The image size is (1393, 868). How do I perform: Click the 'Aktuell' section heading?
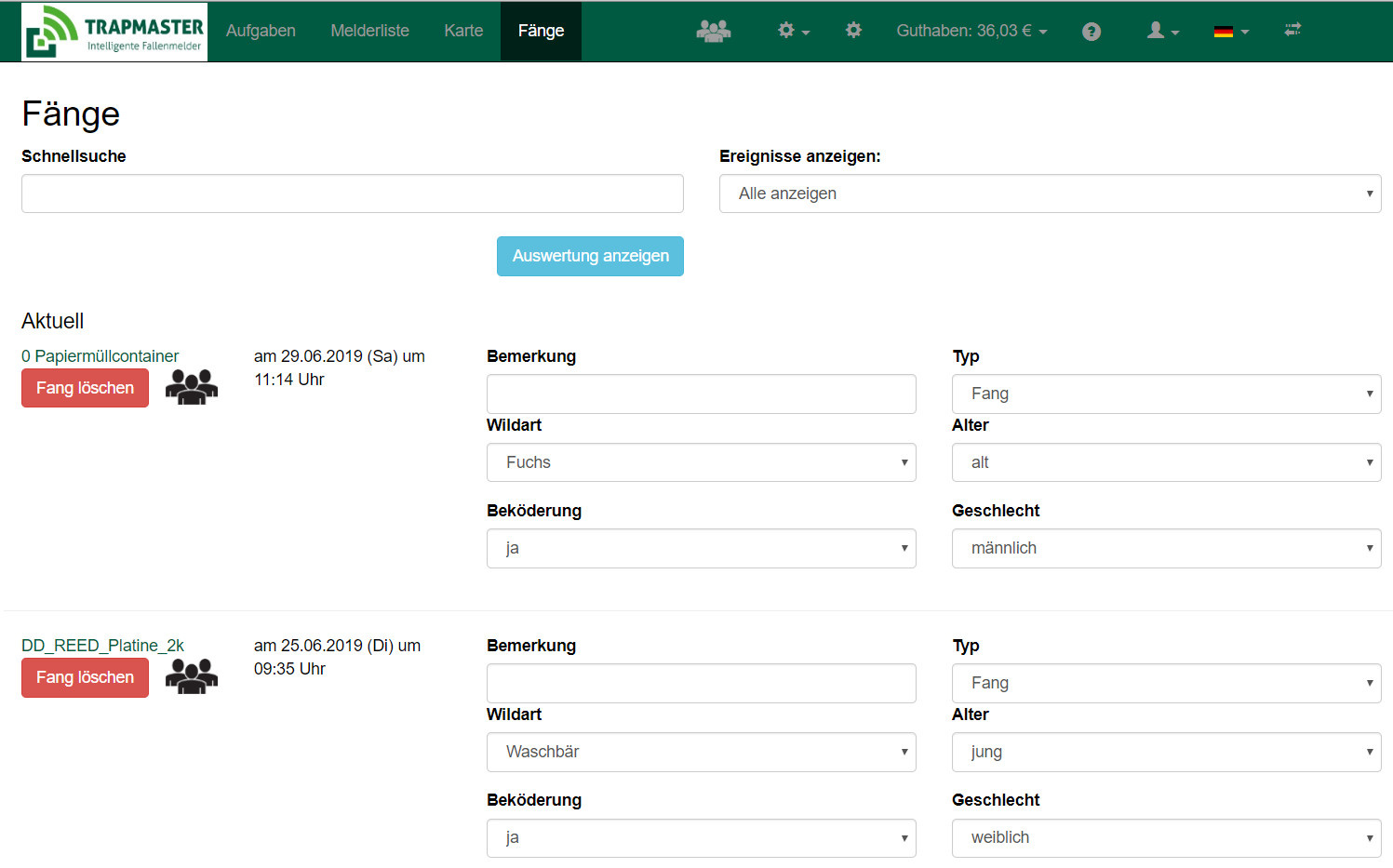(52, 321)
